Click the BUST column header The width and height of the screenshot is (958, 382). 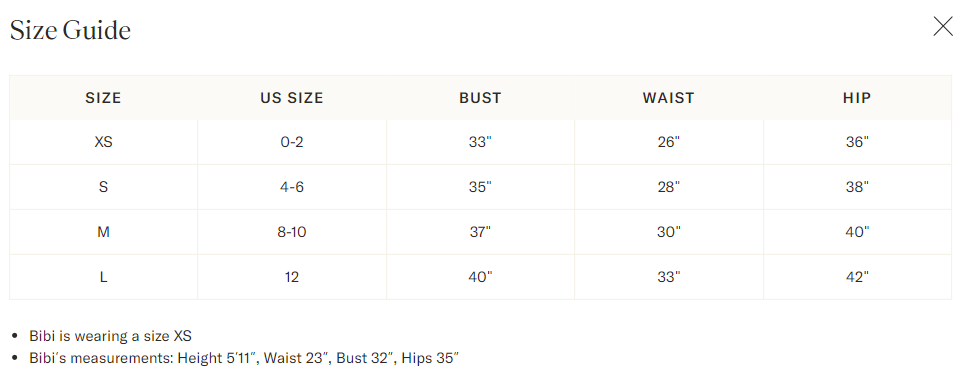click(480, 98)
